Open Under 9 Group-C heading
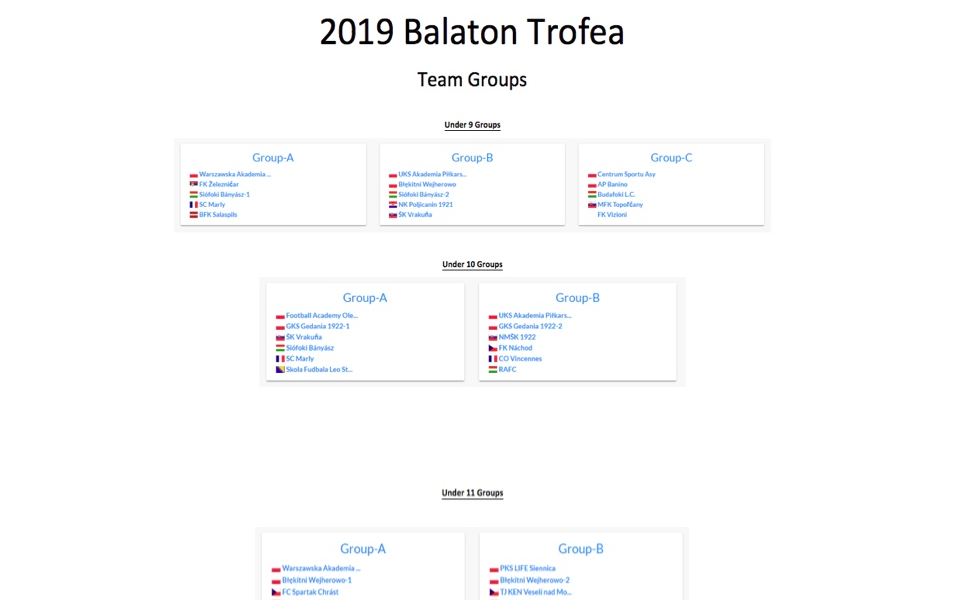963x600 pixels. (x=671, y=158)
